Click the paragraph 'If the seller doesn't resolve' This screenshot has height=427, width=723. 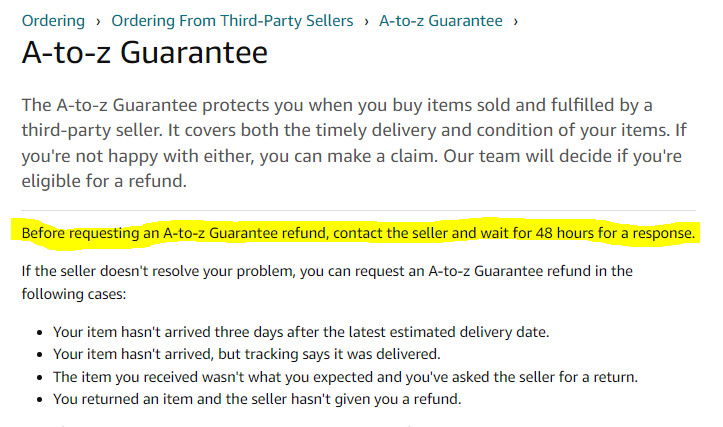pyautogui.click(x=327, y=282)
